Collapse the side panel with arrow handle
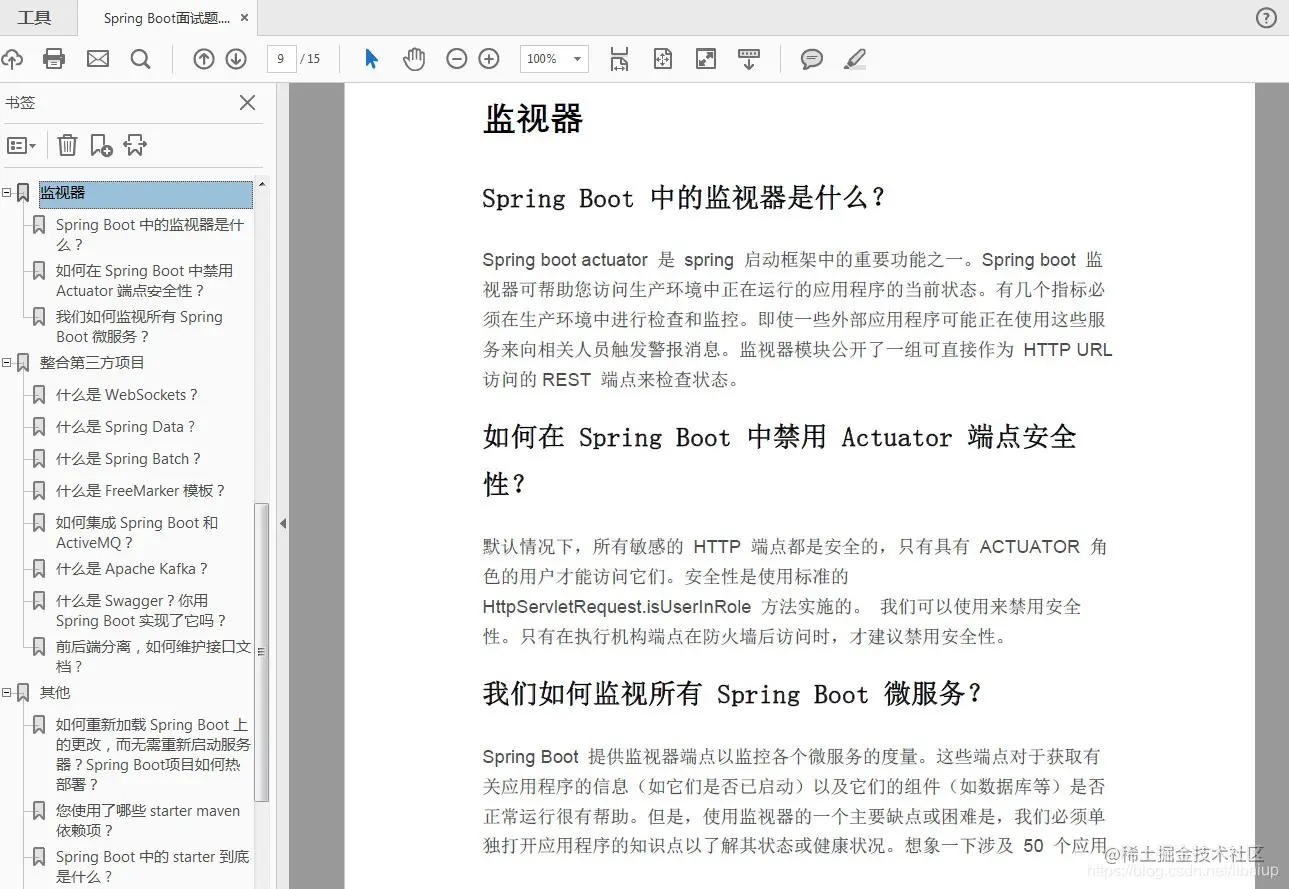The height and width of the screenshot is (889, 1289). (x=283, y=523)
